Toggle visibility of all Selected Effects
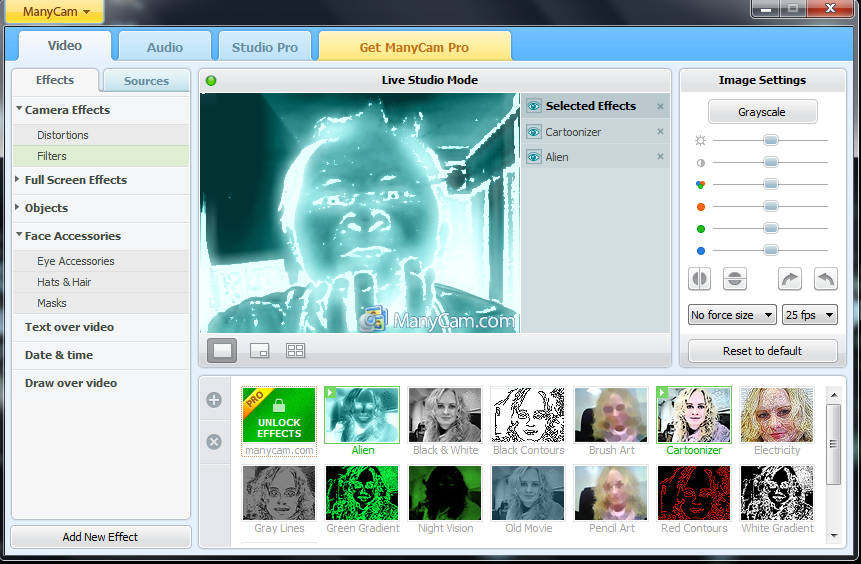The width and height of the screenshot is (861, 564). (533, 106)
